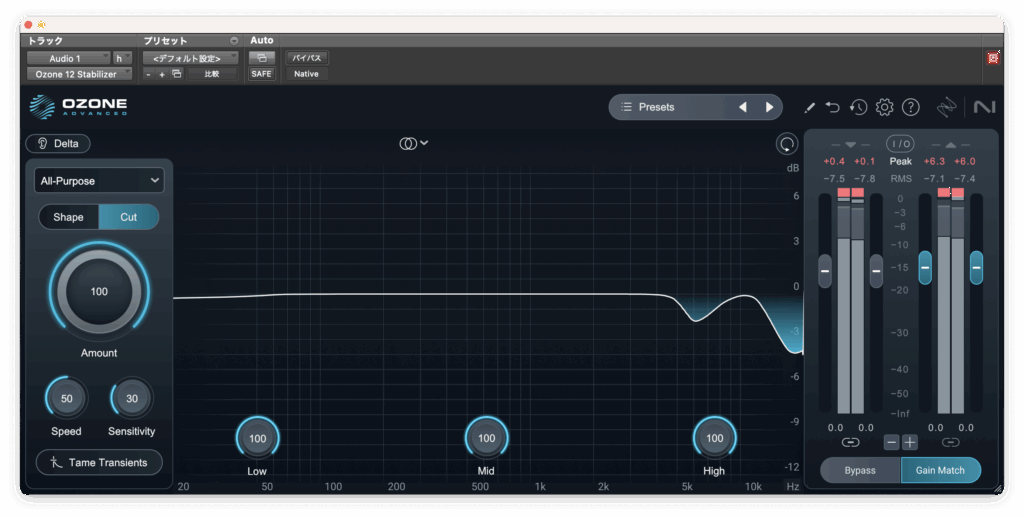Click the Tame Transients button
The image size is (1024, 518).
tap(99, 462)
